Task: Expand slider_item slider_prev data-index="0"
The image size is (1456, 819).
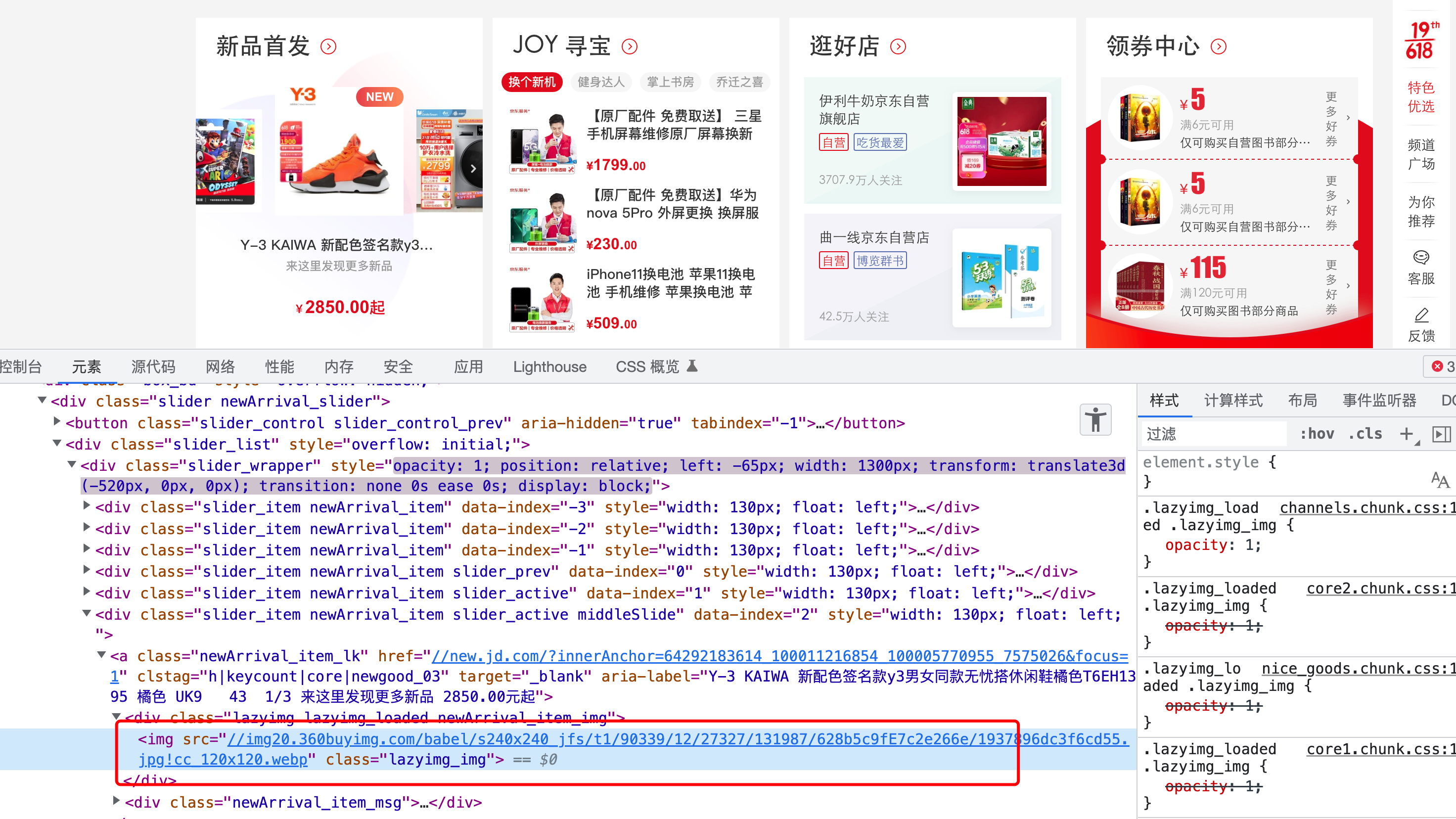Action: (x=87, y=570)
